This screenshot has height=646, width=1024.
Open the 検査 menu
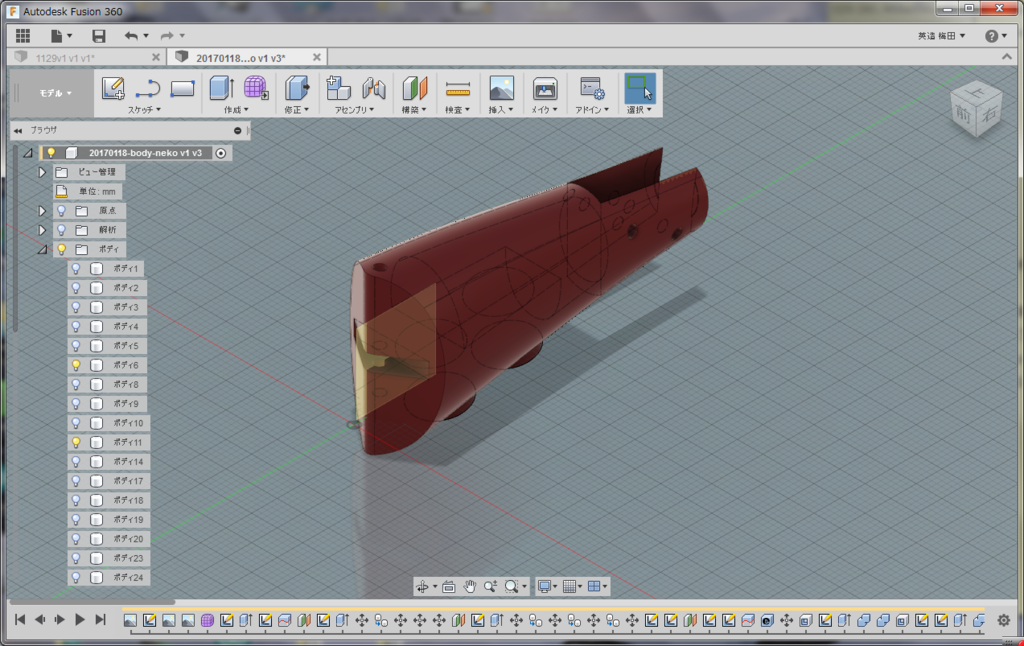click(458, 110)
